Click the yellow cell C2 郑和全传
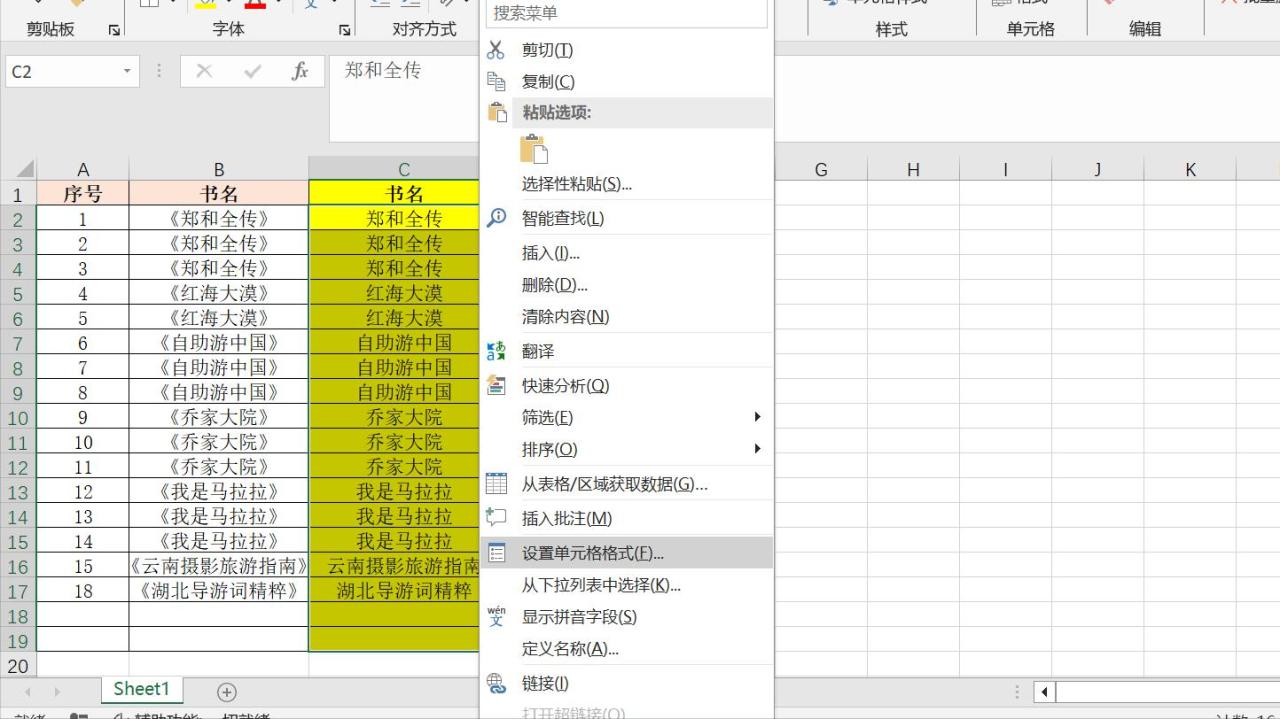The height and width of the screenshot is (719, 1280). [394, 218]
